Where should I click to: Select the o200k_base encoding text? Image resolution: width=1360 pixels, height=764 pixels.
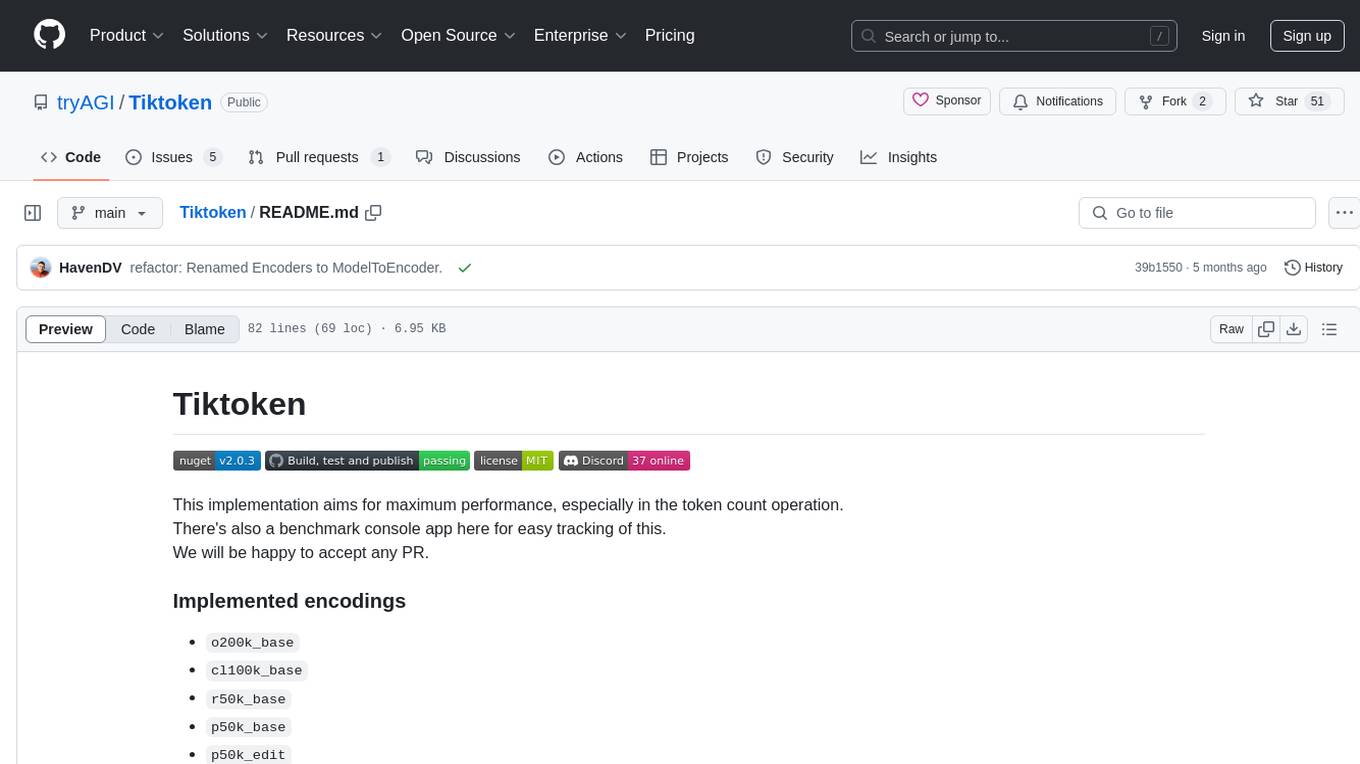pos(252,642)
